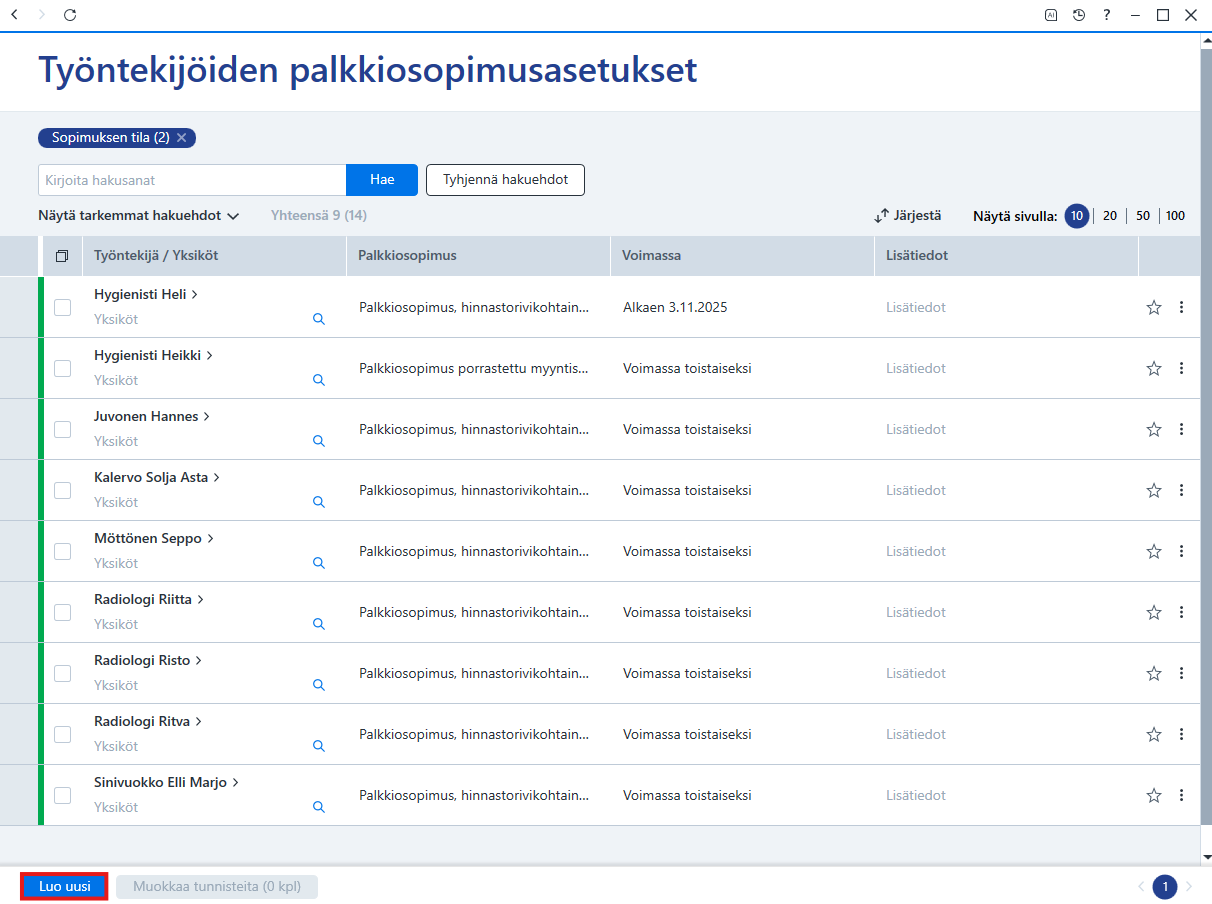Screen dimensions: 1212x904
Task: Open more options for Hygienisti Heli
Action: 1181,307
